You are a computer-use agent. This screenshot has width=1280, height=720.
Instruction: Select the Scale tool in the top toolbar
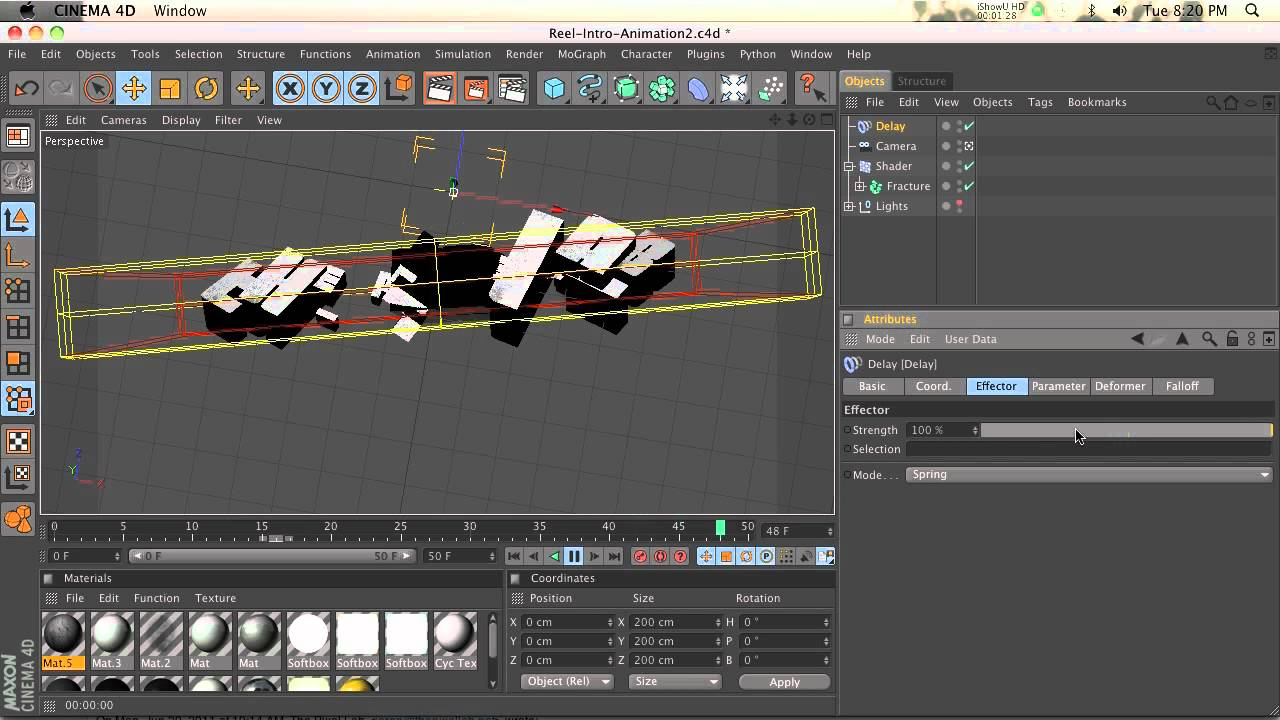pos(170,89)
